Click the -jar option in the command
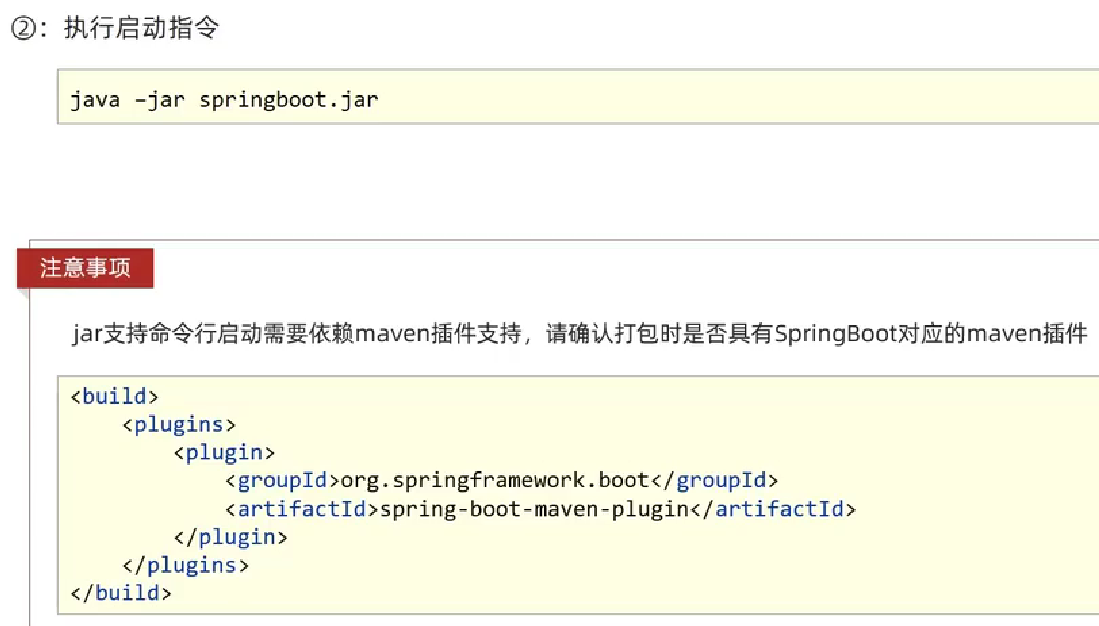Screen dimensions: 1099x626 point(160,100)
